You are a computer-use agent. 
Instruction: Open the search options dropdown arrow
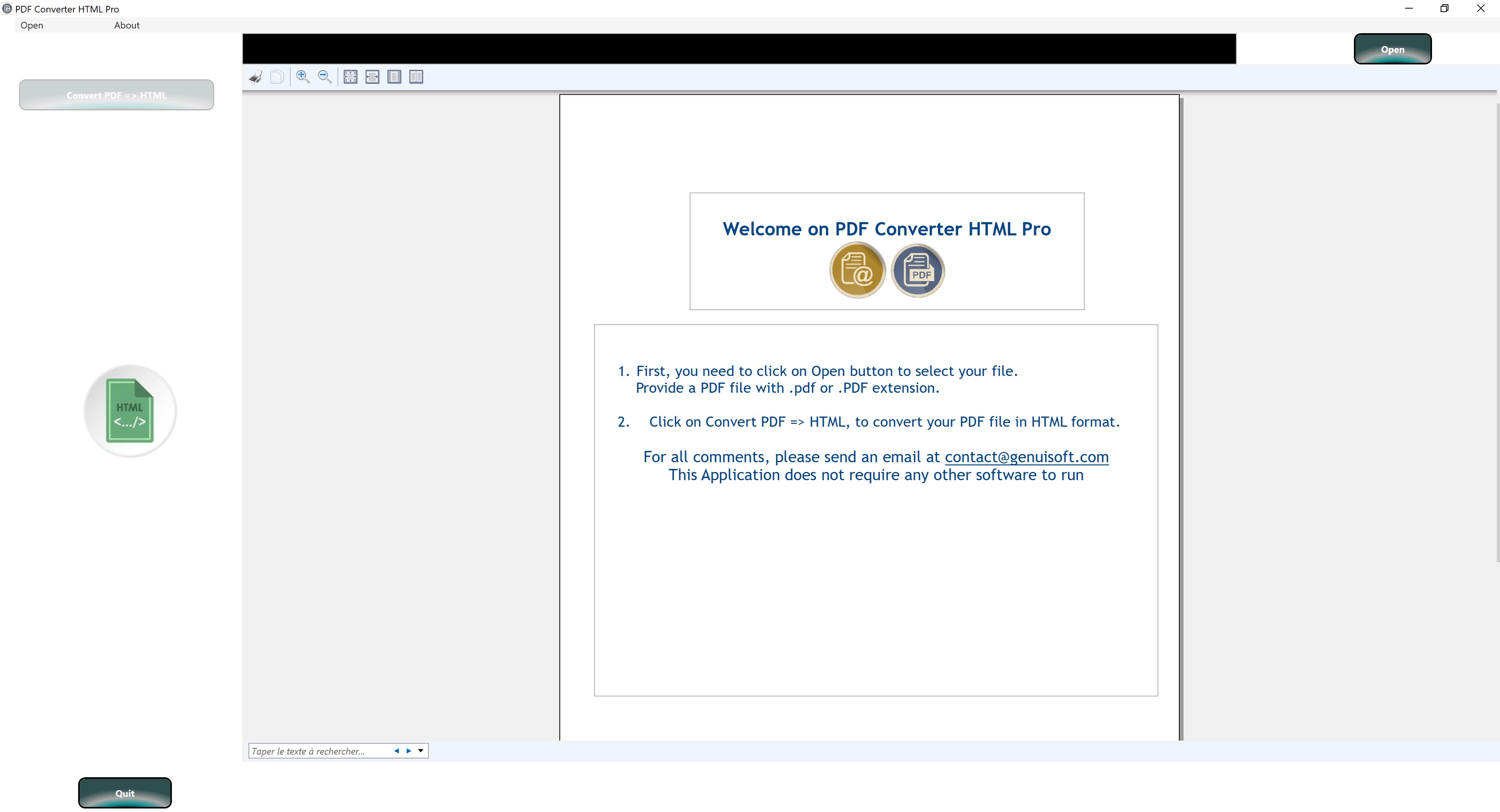coord(420,751)
